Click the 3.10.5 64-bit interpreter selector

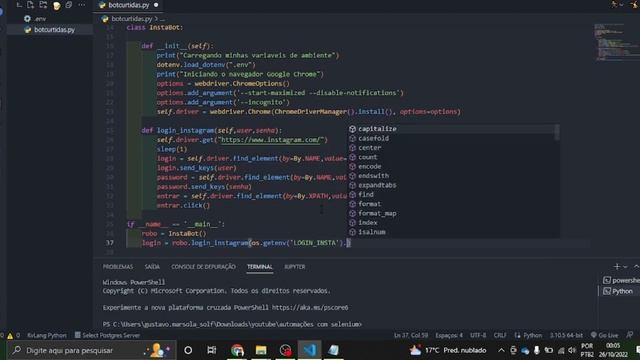point(566,336)
